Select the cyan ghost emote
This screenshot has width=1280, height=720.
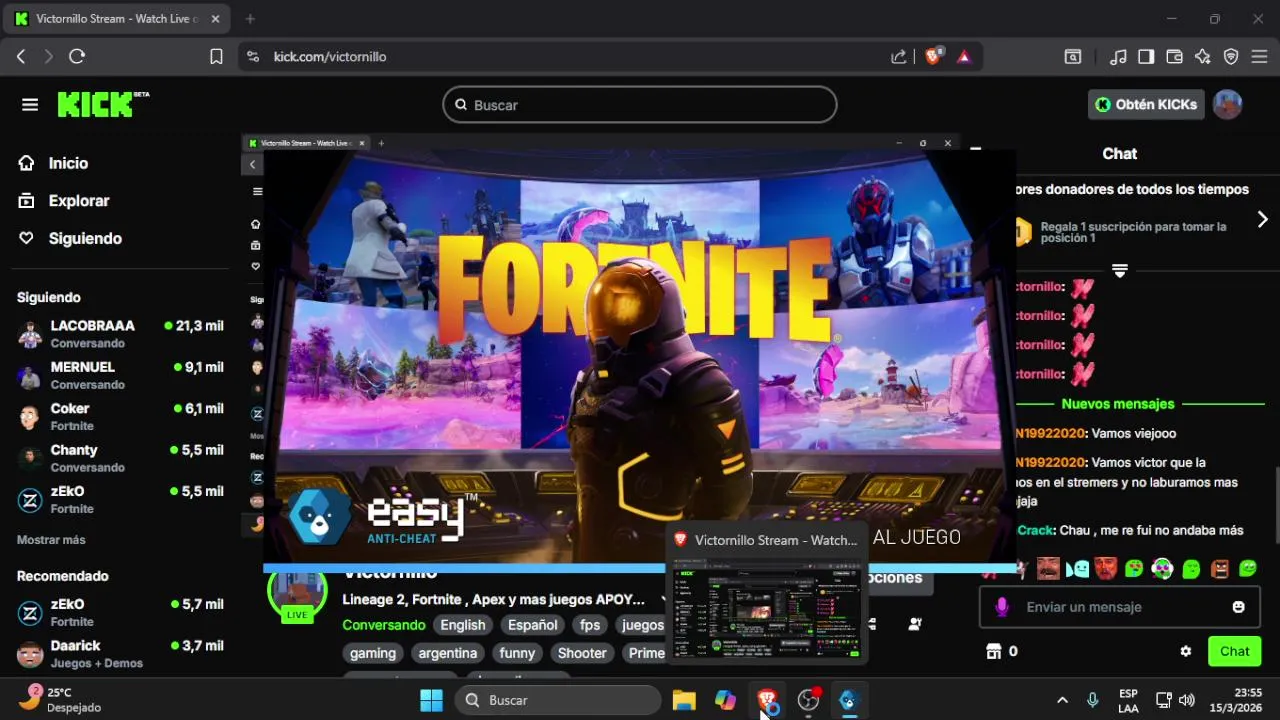tap(1077, 569)
